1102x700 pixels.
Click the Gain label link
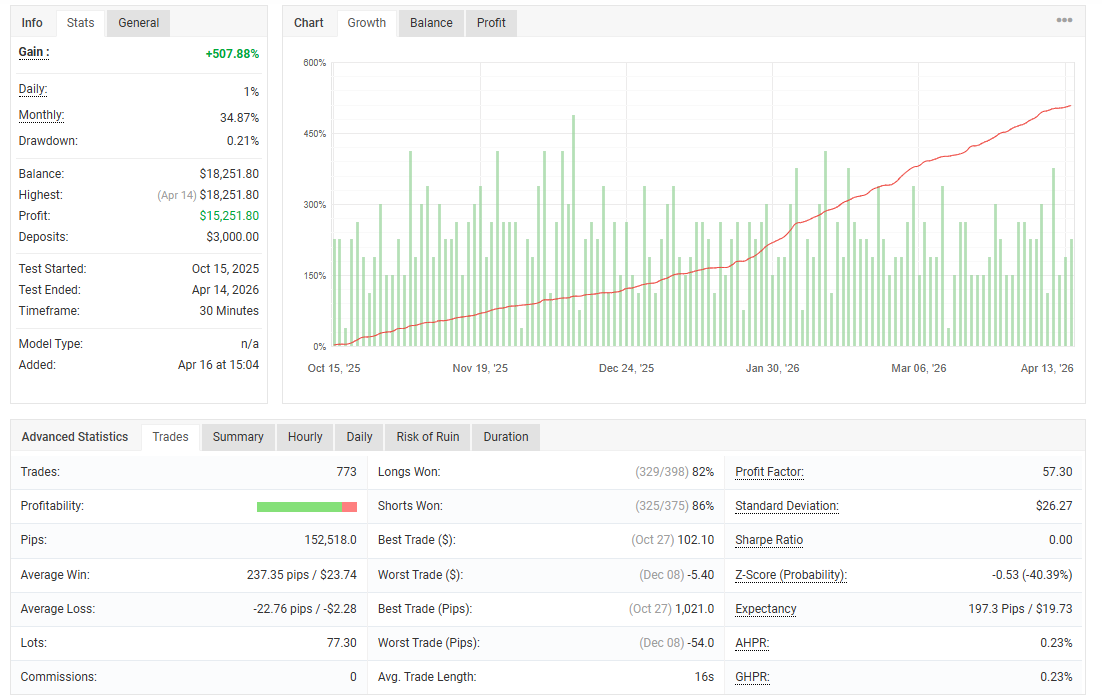pos(34,52)
